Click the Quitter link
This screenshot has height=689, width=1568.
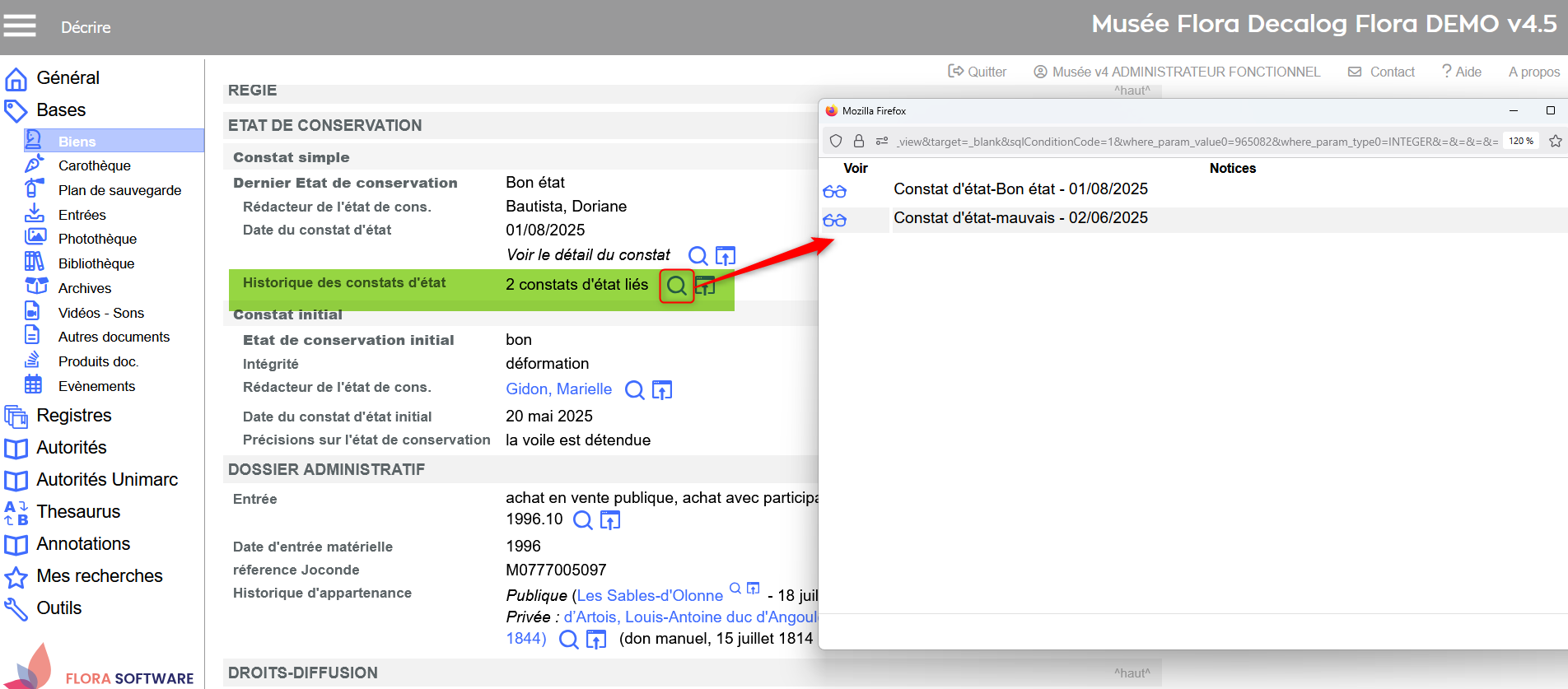click(978, 72)
